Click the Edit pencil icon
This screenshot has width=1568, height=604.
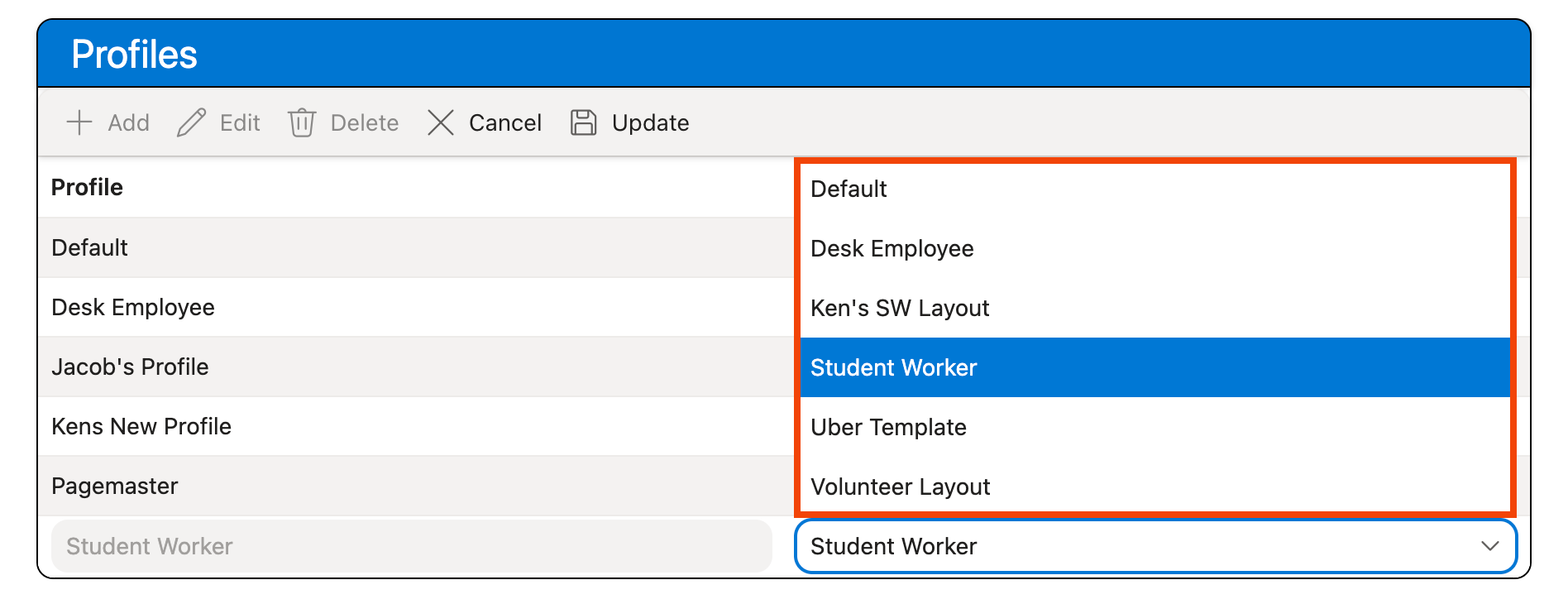click(x=191, y=122)
